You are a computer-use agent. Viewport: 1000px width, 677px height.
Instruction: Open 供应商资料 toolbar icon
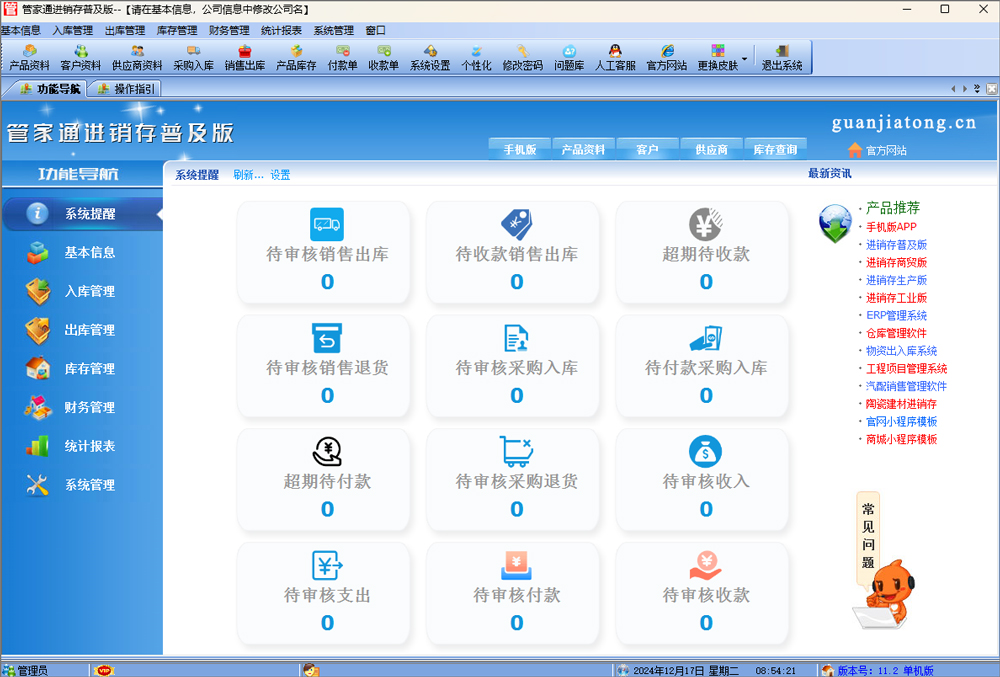click(137, 58)
